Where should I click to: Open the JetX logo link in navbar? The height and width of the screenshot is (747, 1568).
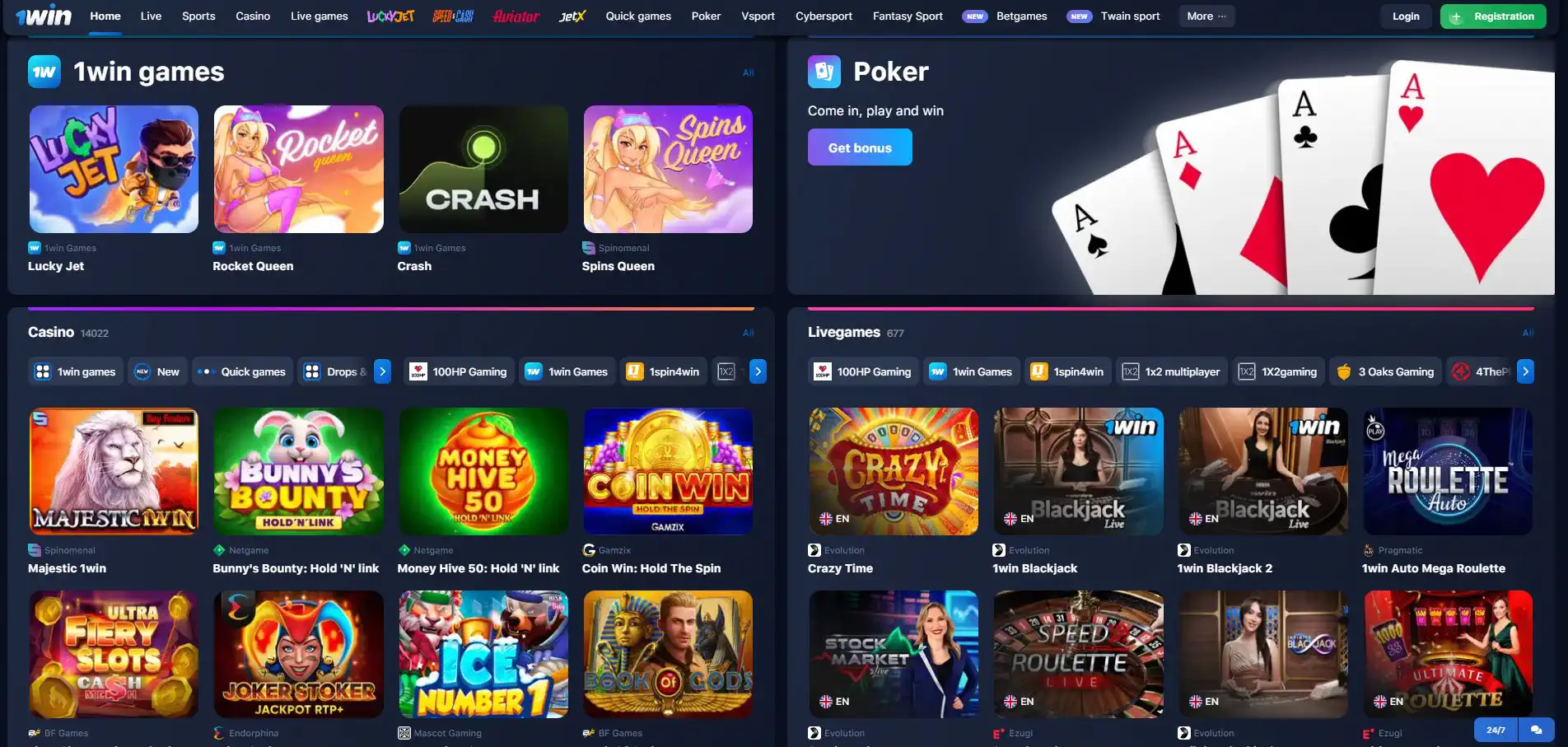pos(572,16)
